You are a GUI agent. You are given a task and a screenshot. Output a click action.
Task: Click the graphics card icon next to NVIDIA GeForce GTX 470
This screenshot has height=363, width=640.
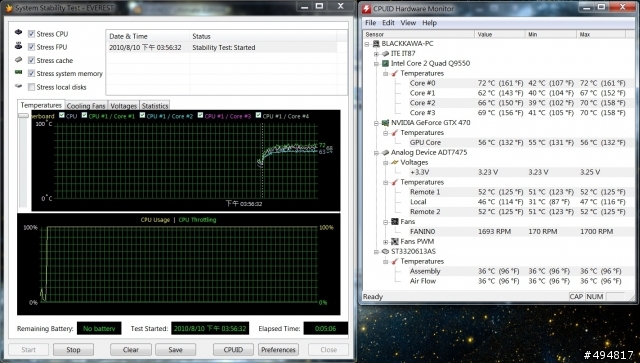pos(385,122)
